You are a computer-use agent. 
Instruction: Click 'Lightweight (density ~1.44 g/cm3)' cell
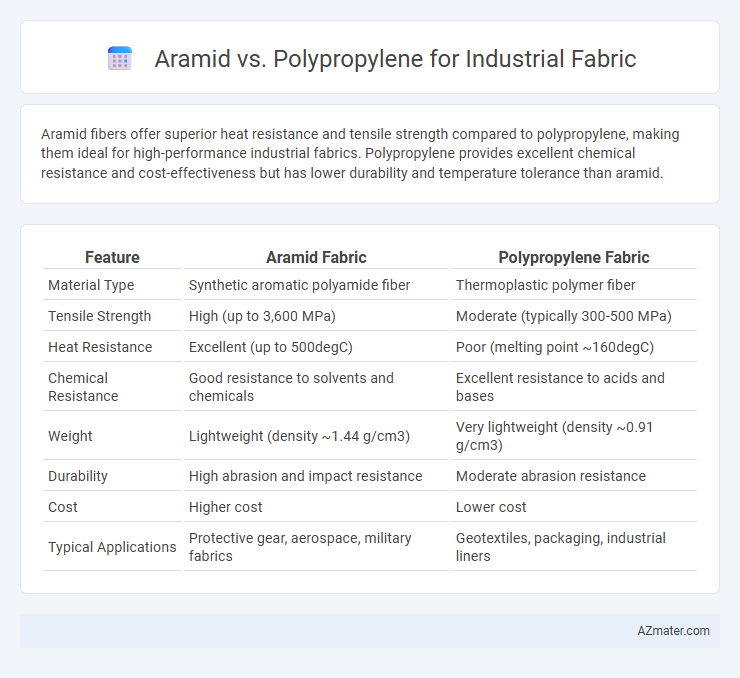(299, 436)
